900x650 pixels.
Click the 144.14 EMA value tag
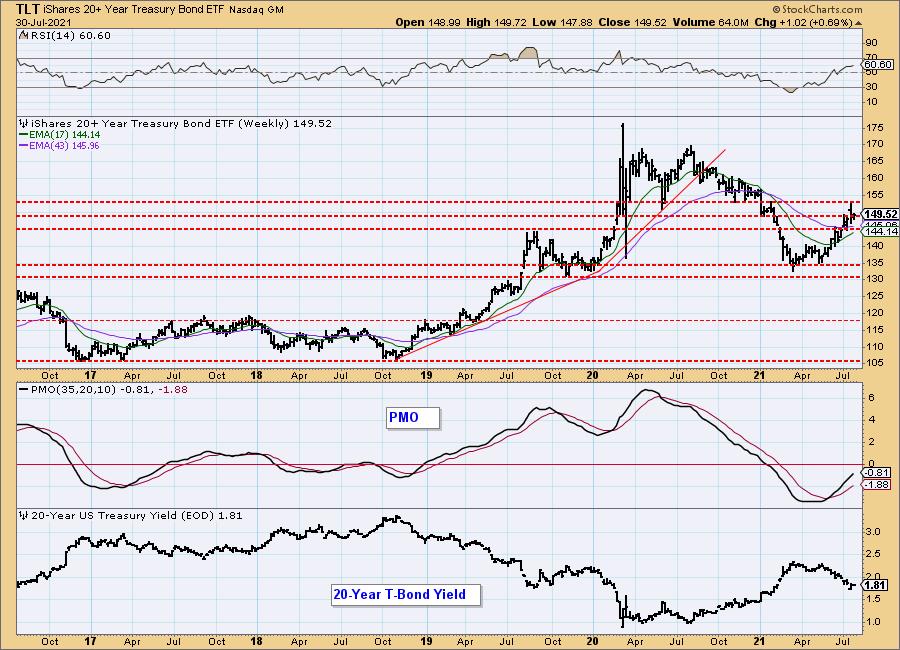click(880, 231)
